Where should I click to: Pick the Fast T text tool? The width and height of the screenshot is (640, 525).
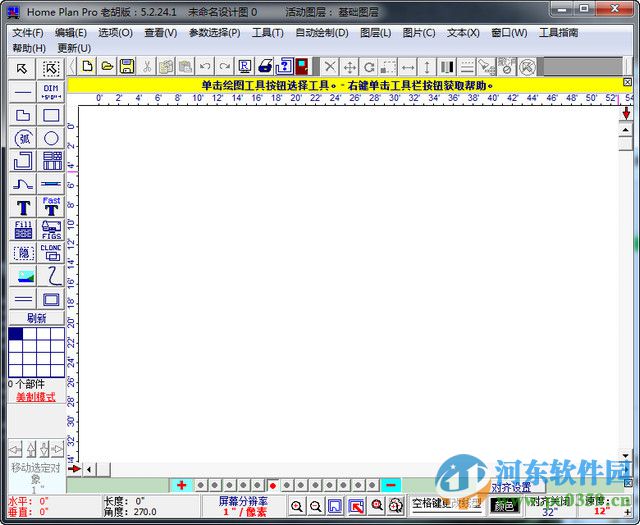[x=51, y=207]
